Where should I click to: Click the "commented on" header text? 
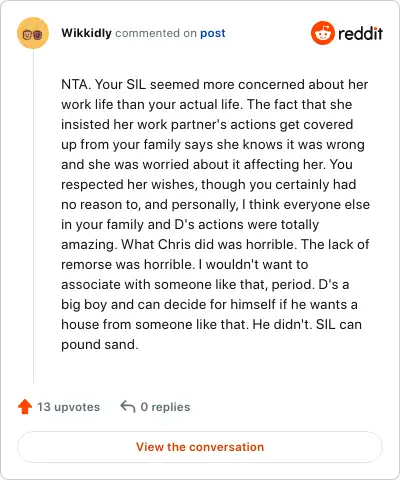tap(156, 33)
